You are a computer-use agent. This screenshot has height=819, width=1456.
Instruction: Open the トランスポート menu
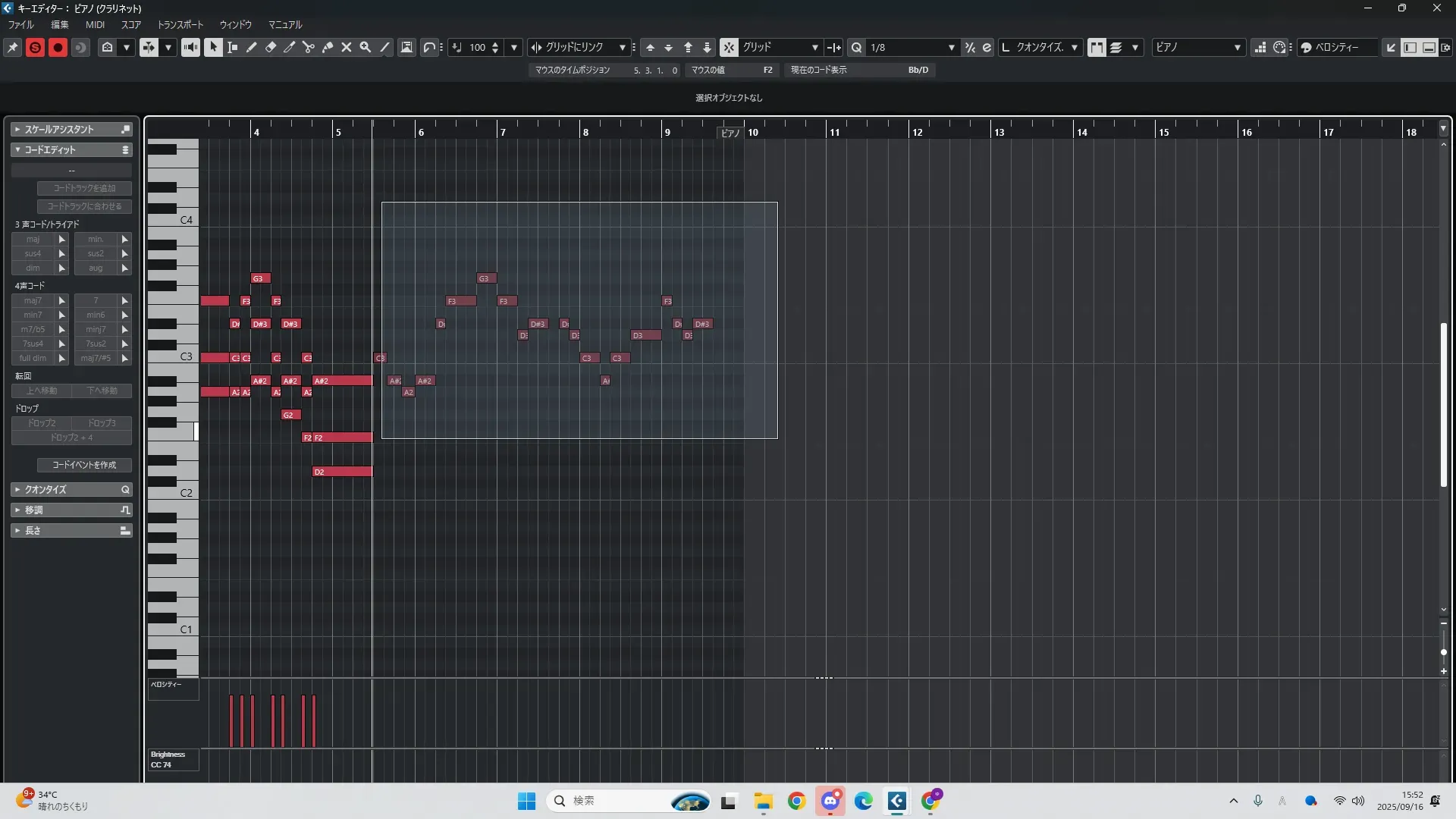click(180, 24)
